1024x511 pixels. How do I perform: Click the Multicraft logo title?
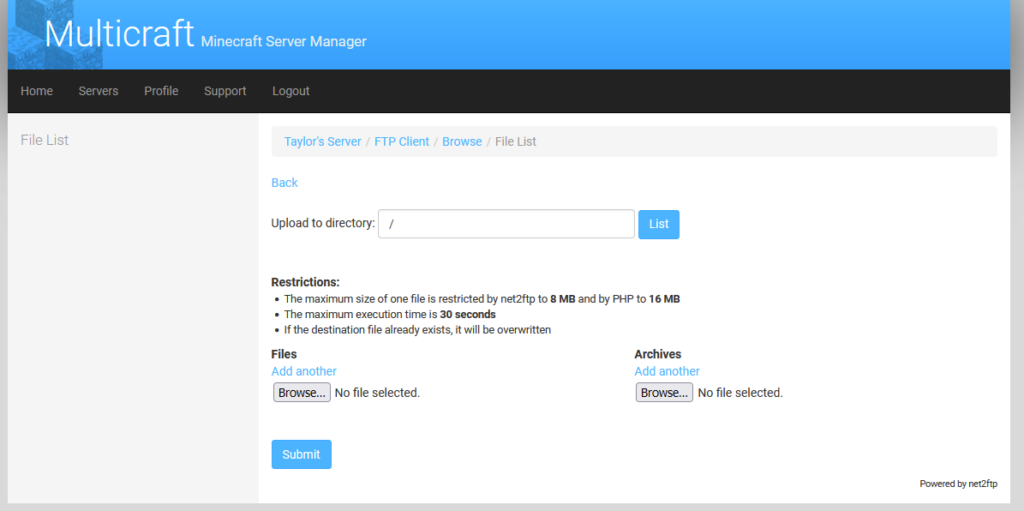tap(120, 33)
